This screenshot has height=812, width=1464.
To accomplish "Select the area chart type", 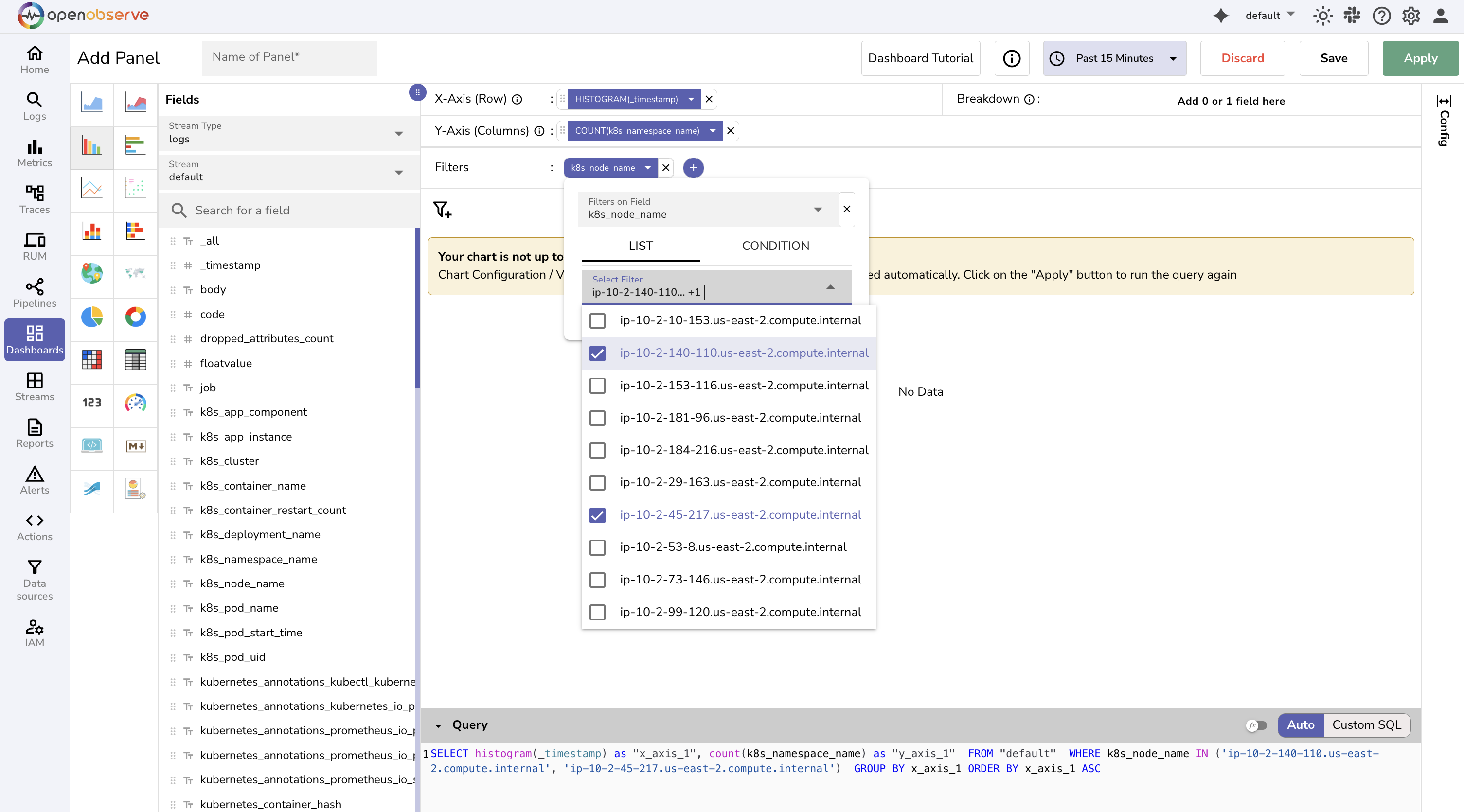I will [x=92, y=103].
